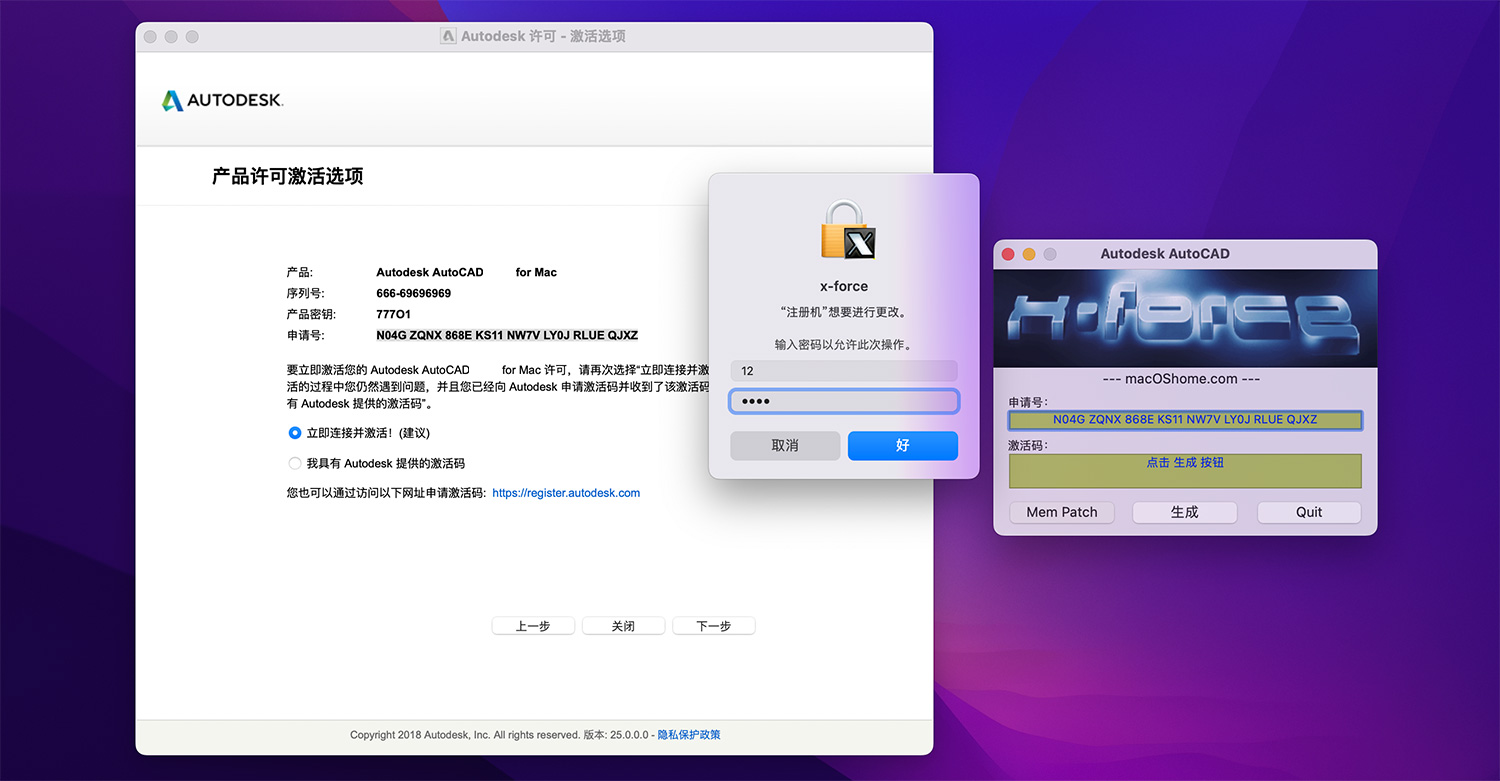The width and height of the screenshot is (1500, 781).
Task: Click 生成 to generate the activation code
Action: 1184,512
